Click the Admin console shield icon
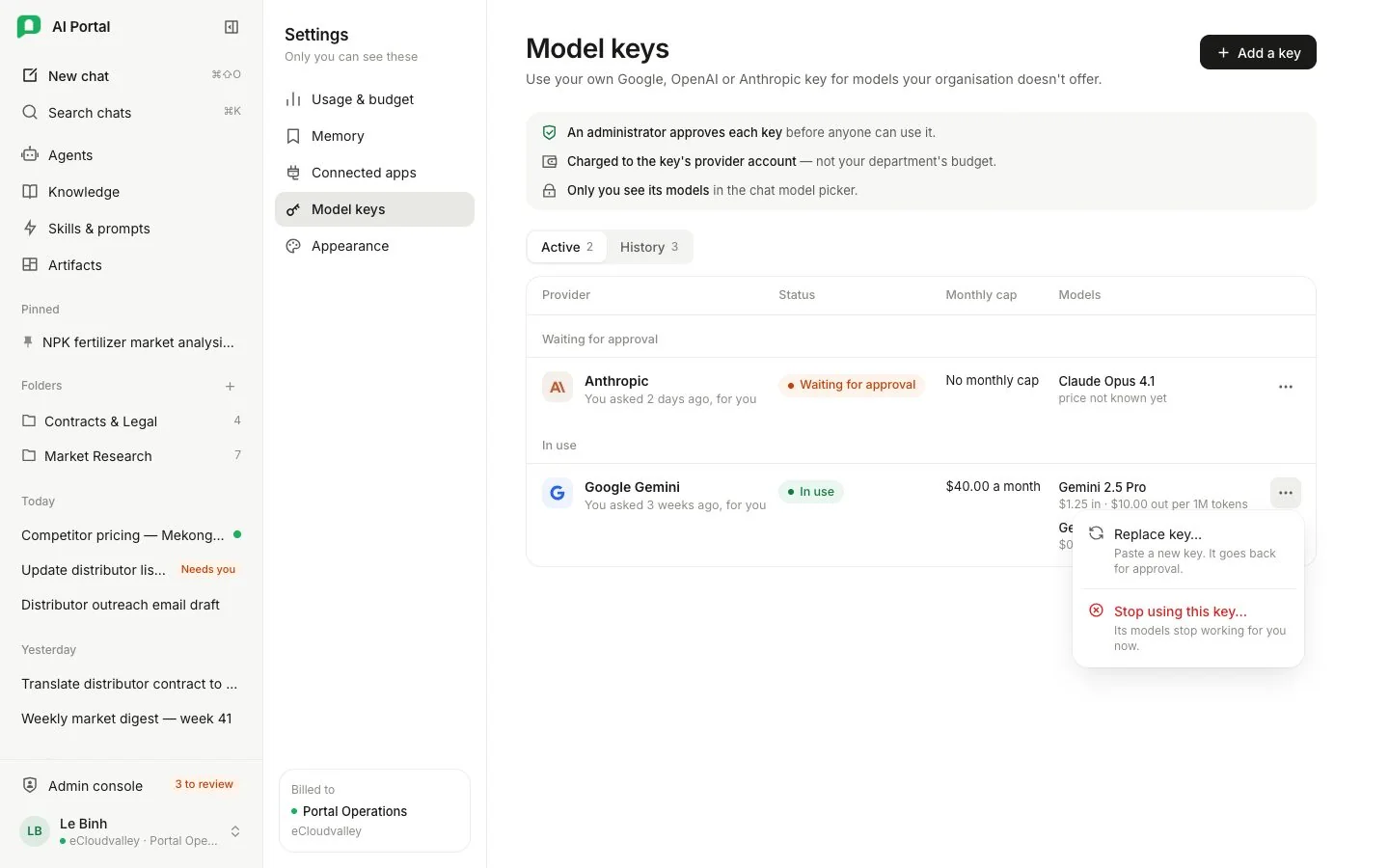This screenshot has height=868, width=1389. (x=30, y=785)
